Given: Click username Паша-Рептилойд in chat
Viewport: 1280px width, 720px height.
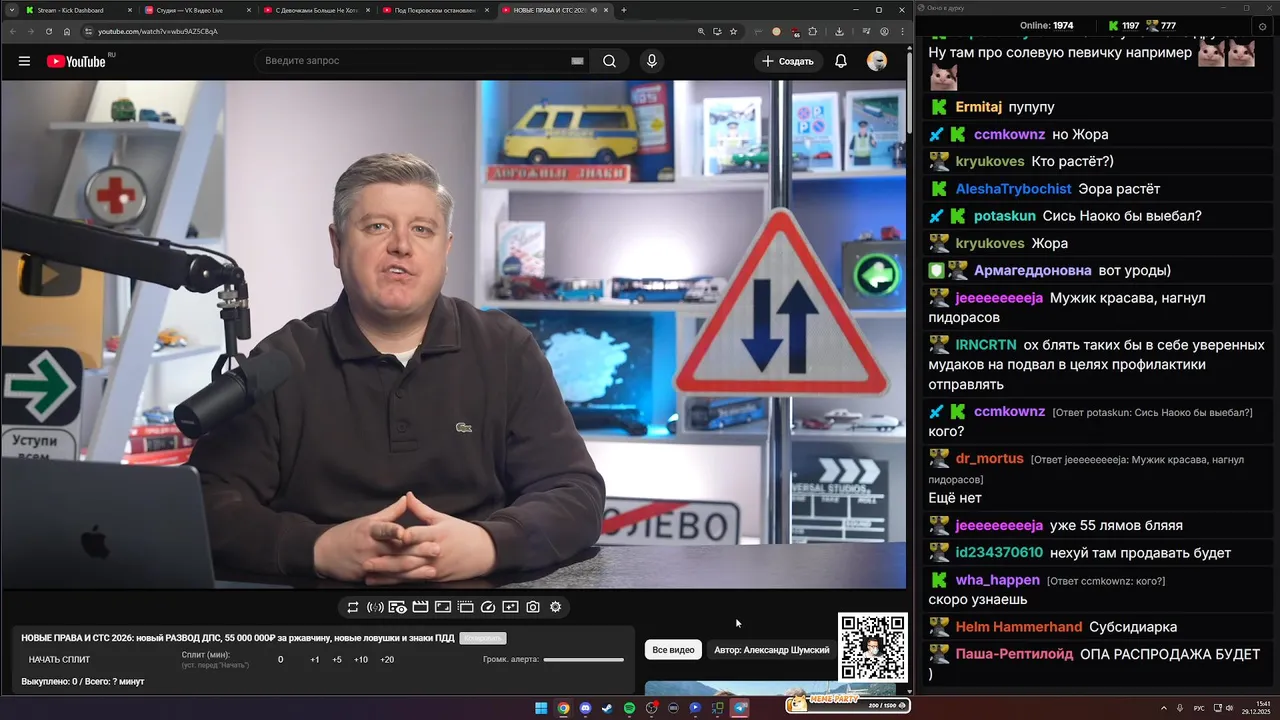Looking at the screenshot, I should [1014, 654].
